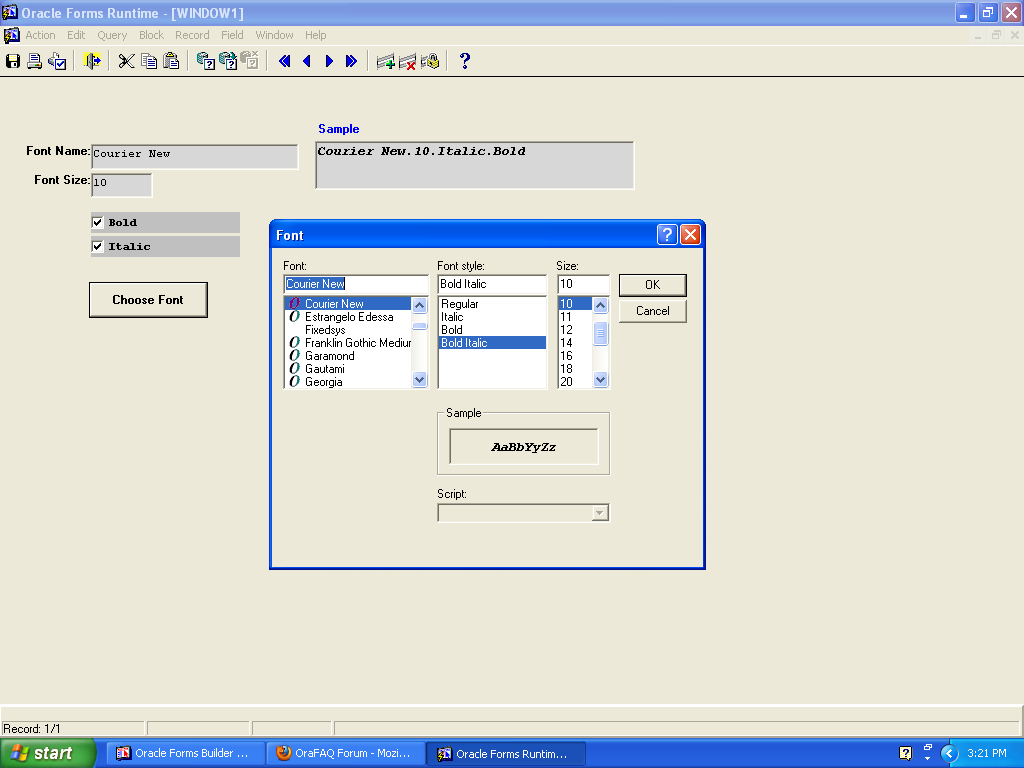Switch to OraFAQ Forum Mozilla taskbar item

(346, 754)
